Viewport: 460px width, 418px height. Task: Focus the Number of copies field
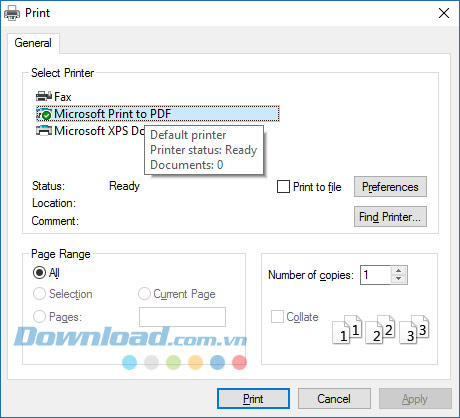click(376, 275)
